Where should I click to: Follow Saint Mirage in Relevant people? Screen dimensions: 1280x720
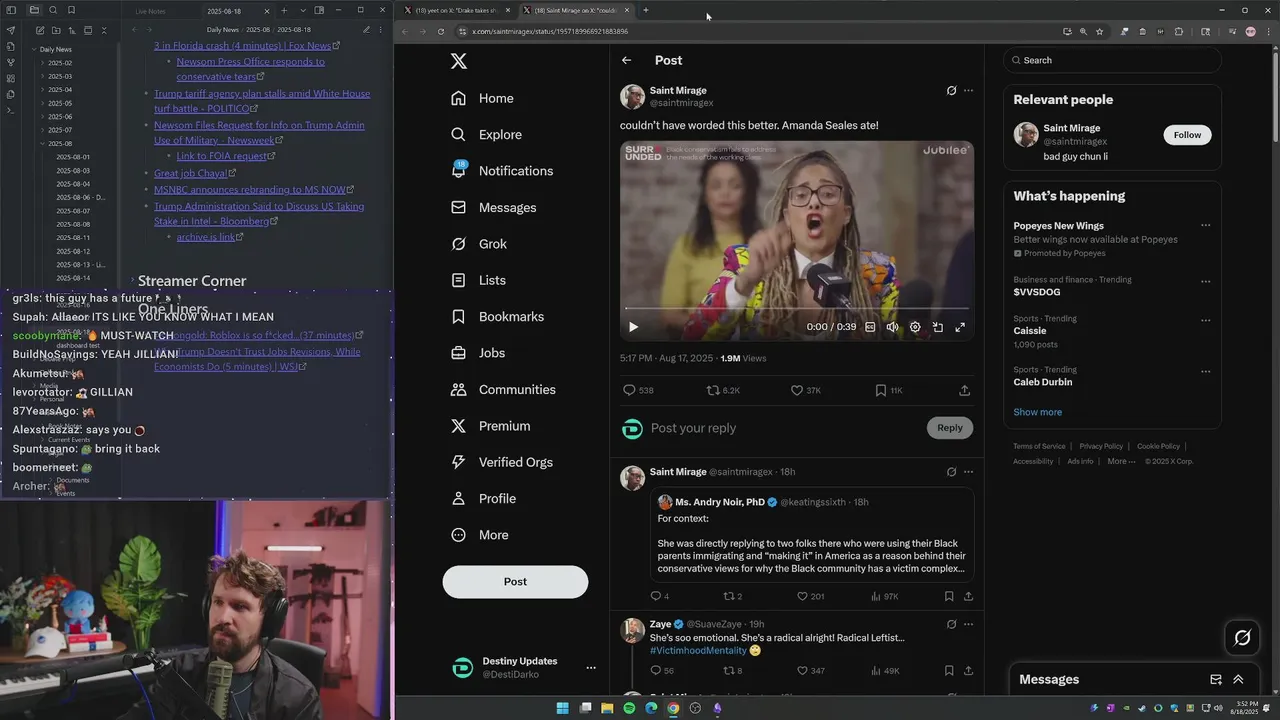click(1187, 135)
